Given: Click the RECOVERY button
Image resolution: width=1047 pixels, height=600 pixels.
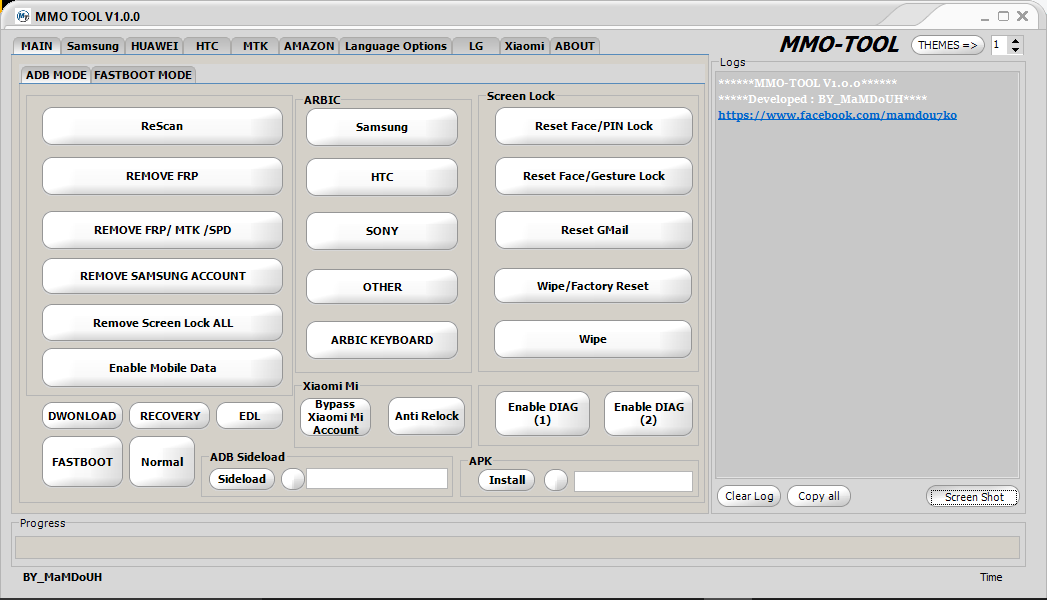Looking at the screenshot, I should [x=170, y=416].
